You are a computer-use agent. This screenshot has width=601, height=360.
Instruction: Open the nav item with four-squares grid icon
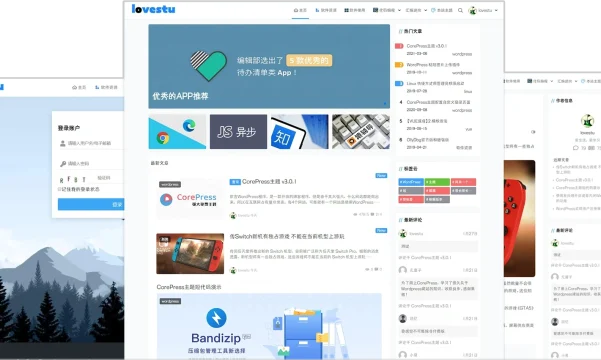tap(355, 10)
